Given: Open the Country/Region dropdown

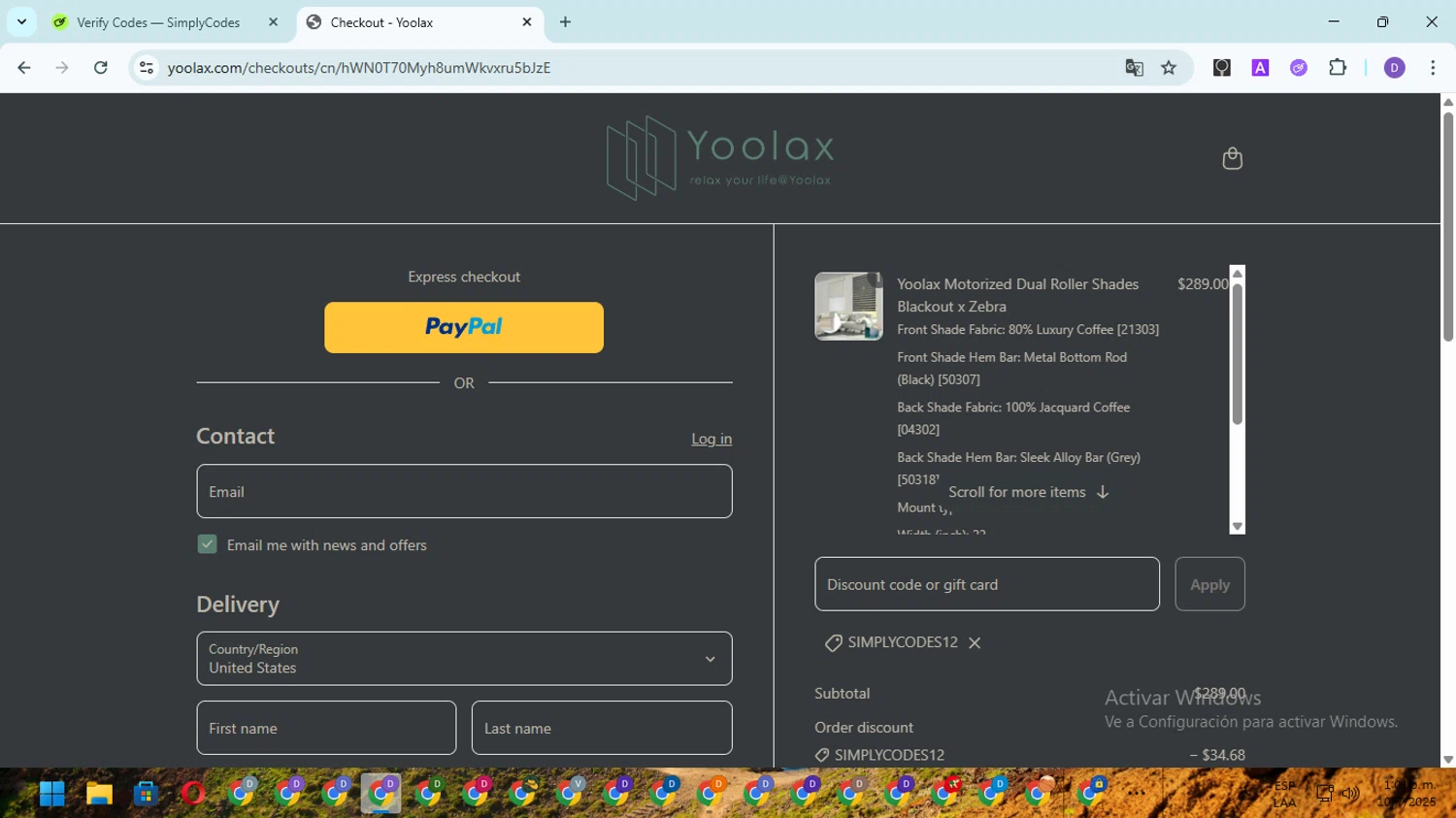Looking at the screenshot, I should pyautogui.click(x=464, y=659).
